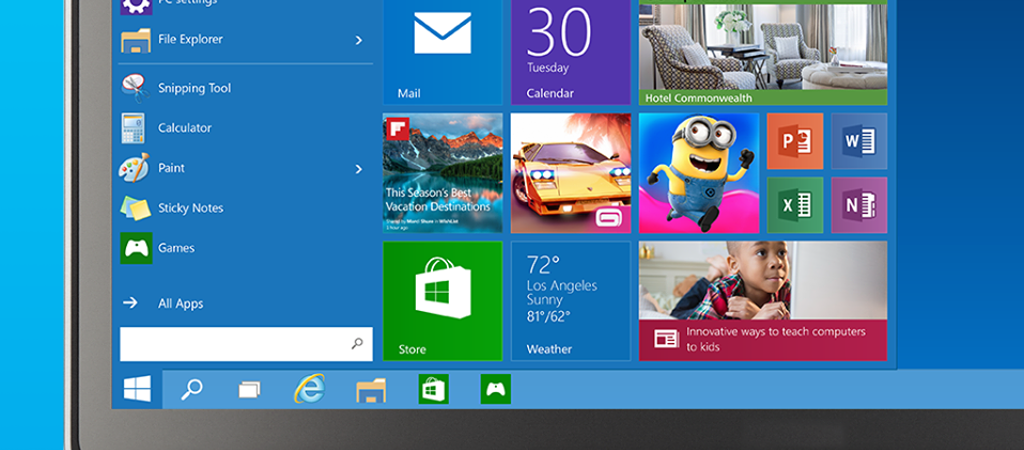The image size is (1024, 450).
Task: Open the orange racing car game tile
Action: pos(570,173)
